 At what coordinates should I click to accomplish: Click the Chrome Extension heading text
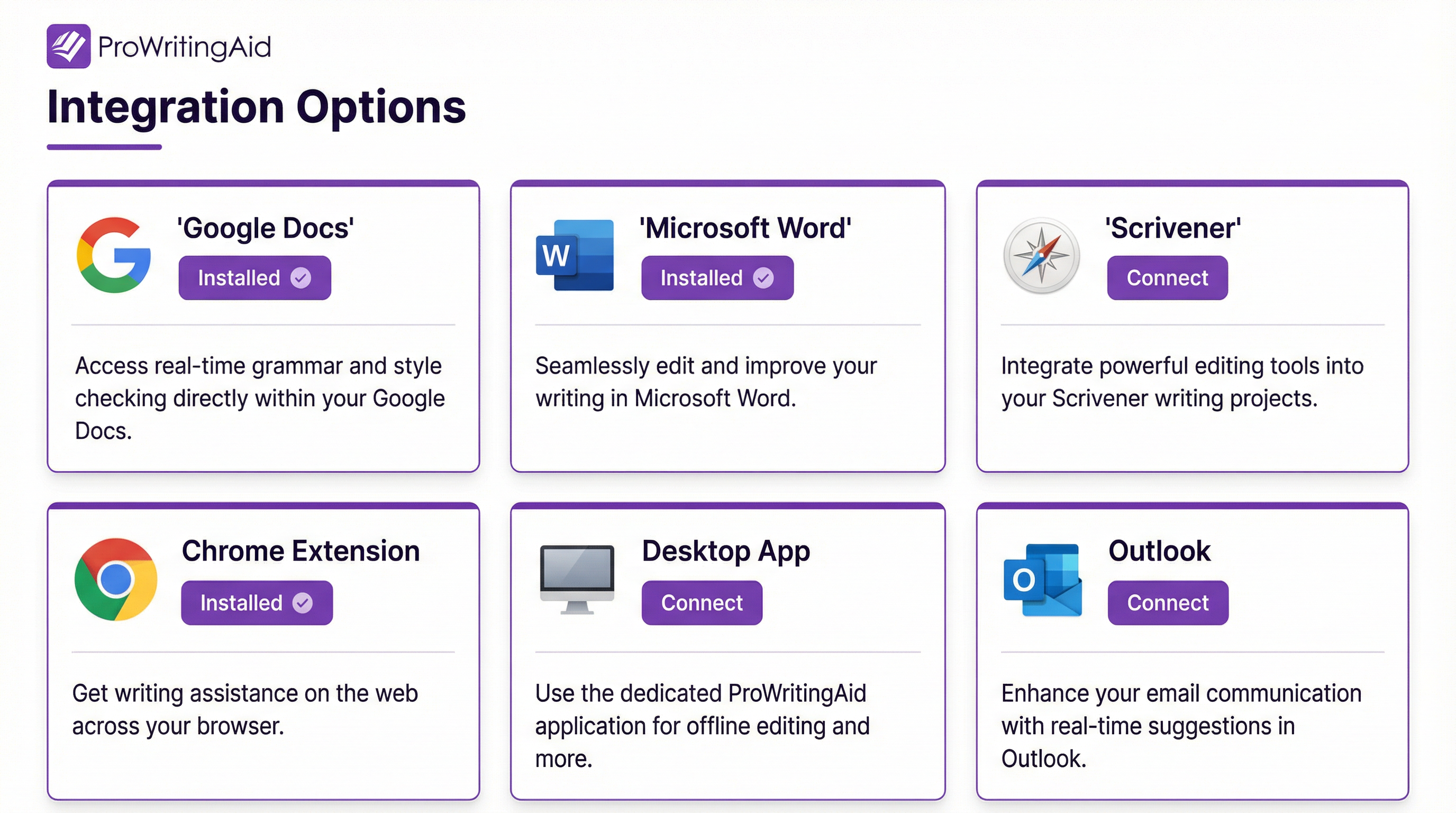[x=301, y=550]
